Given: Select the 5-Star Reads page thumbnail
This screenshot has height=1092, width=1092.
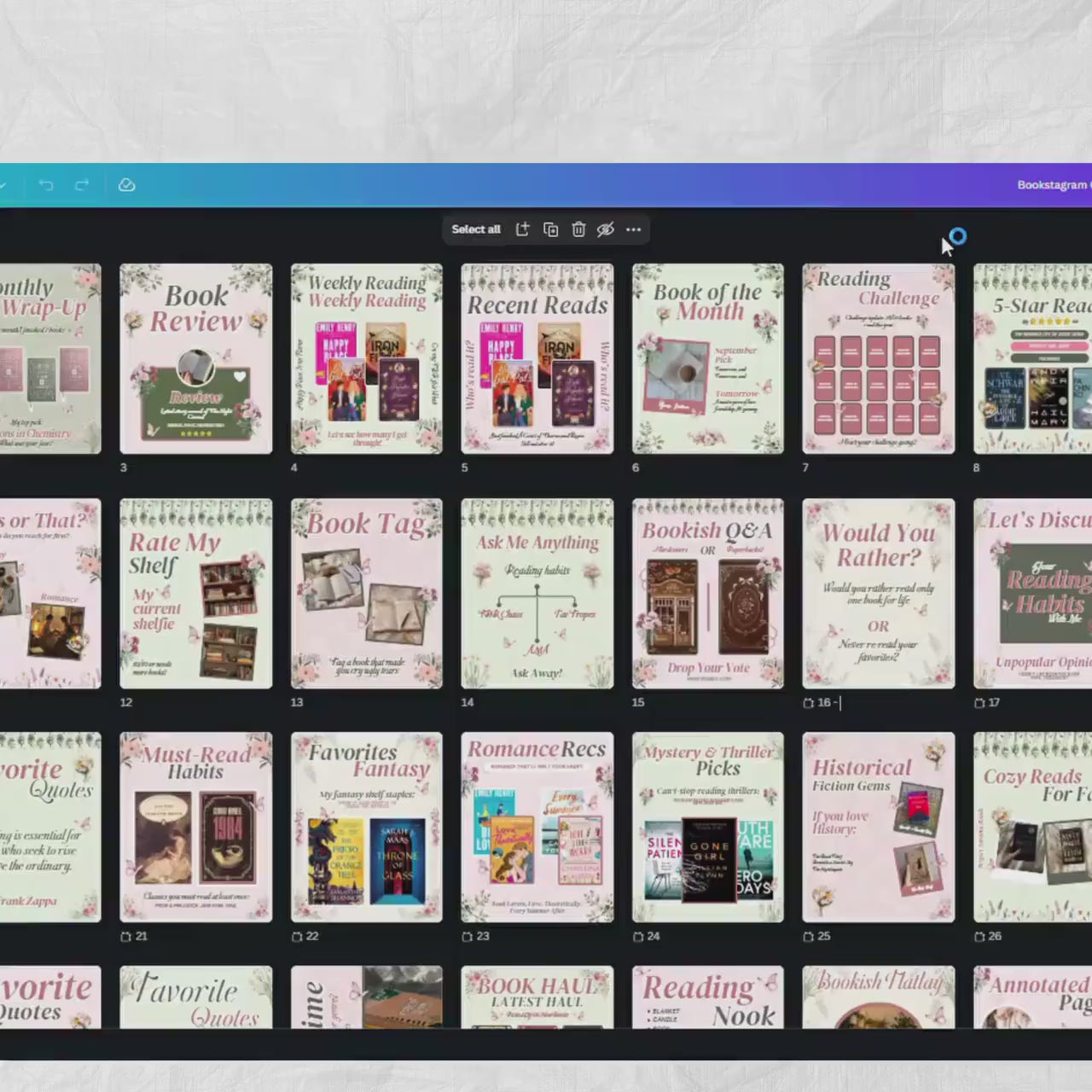Looking at the screenshot, I should pos(1033,358).
